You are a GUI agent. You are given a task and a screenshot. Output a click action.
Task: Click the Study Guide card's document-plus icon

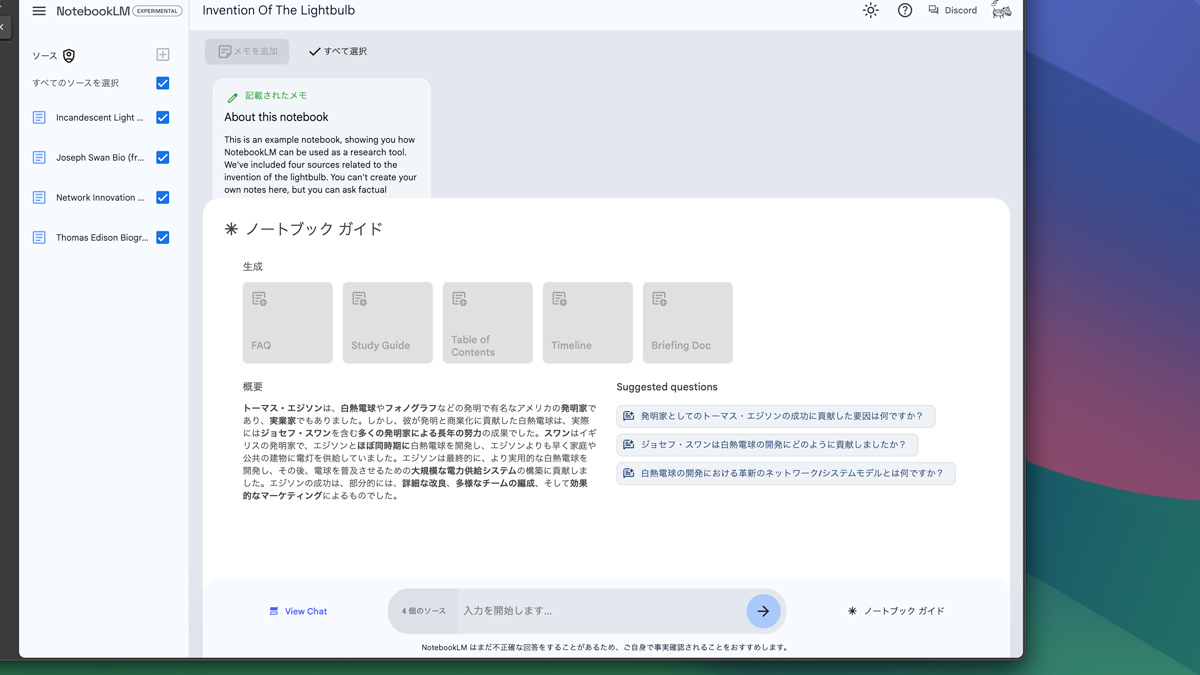[x=359, y=299]
